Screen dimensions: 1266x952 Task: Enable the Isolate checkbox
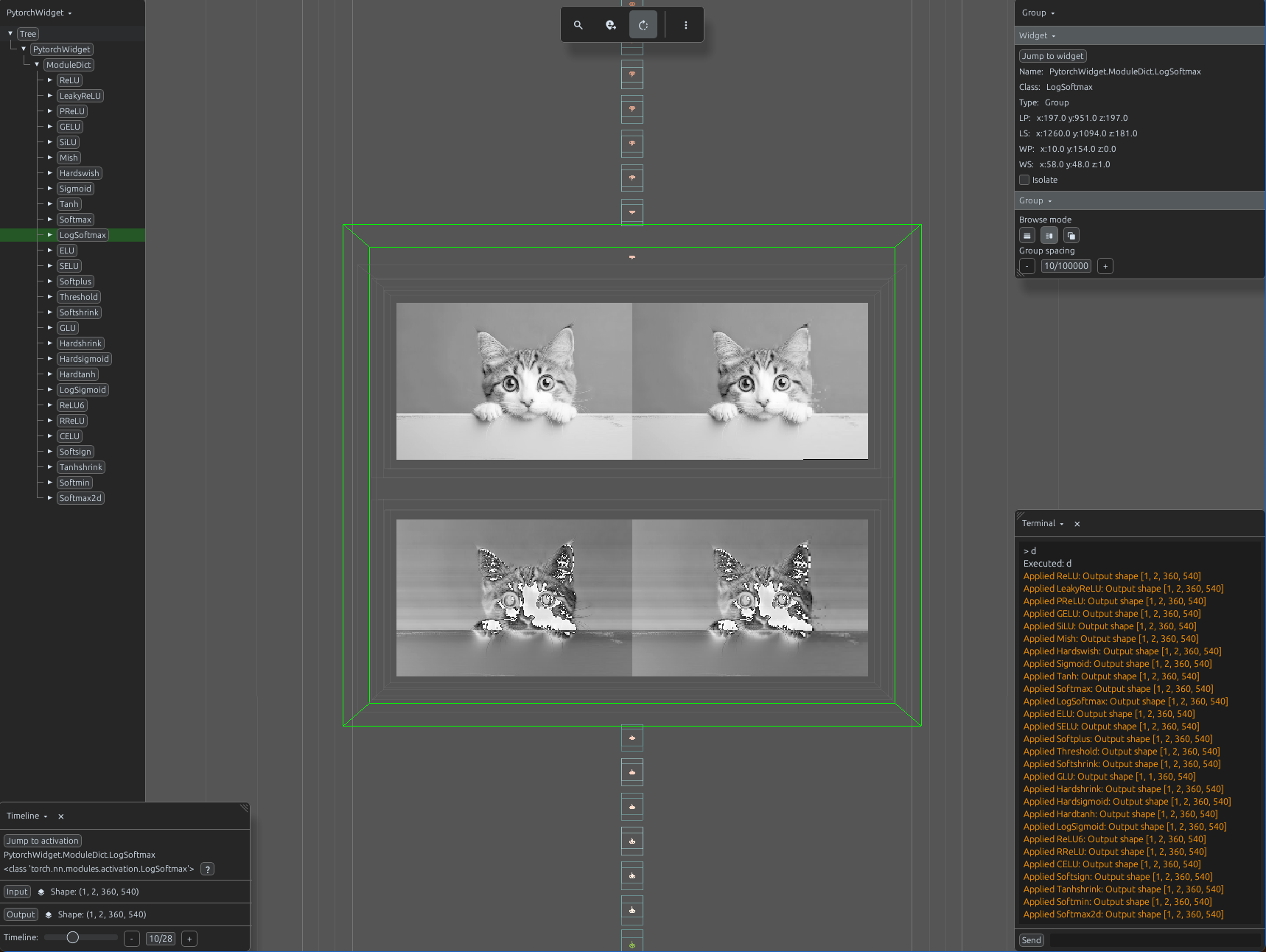click(1024, 180)
